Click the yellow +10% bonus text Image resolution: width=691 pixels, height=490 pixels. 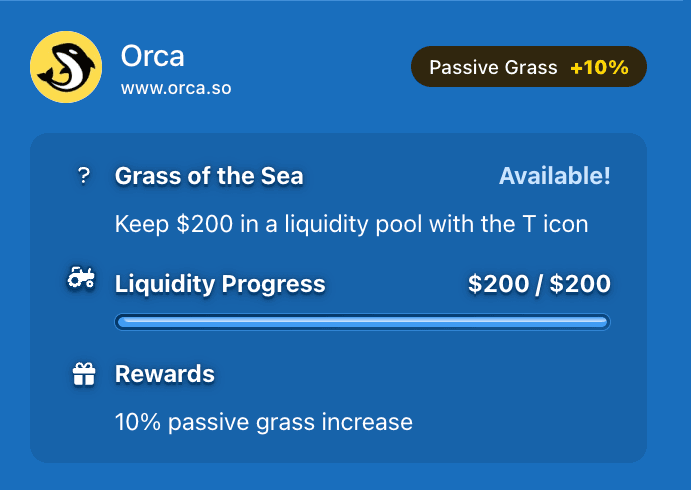pos(599,67)
